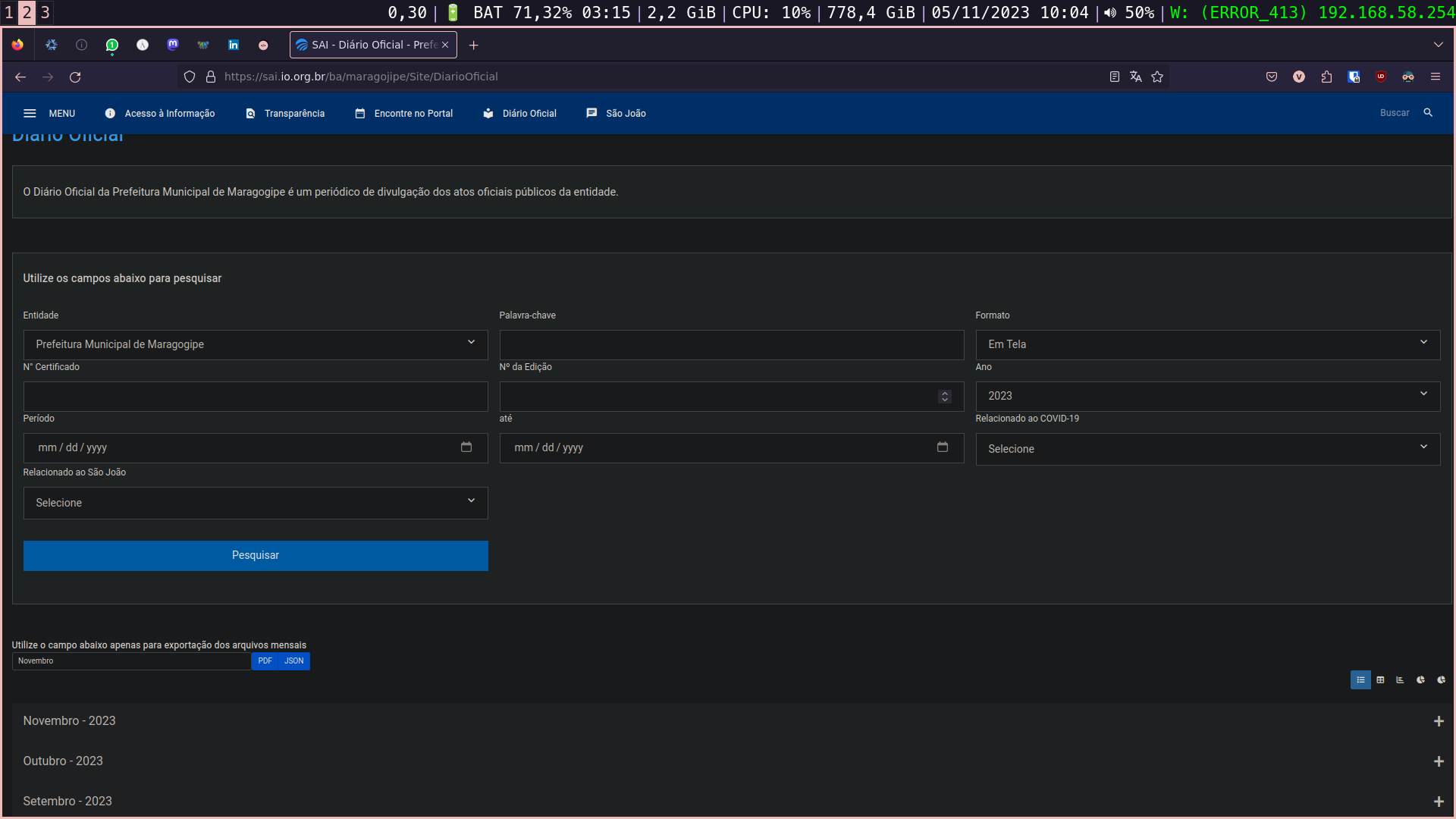This screenshot has height=819, width=1456.
Task: Bookmark this page with the star
Action: (x=1157, y=77)
